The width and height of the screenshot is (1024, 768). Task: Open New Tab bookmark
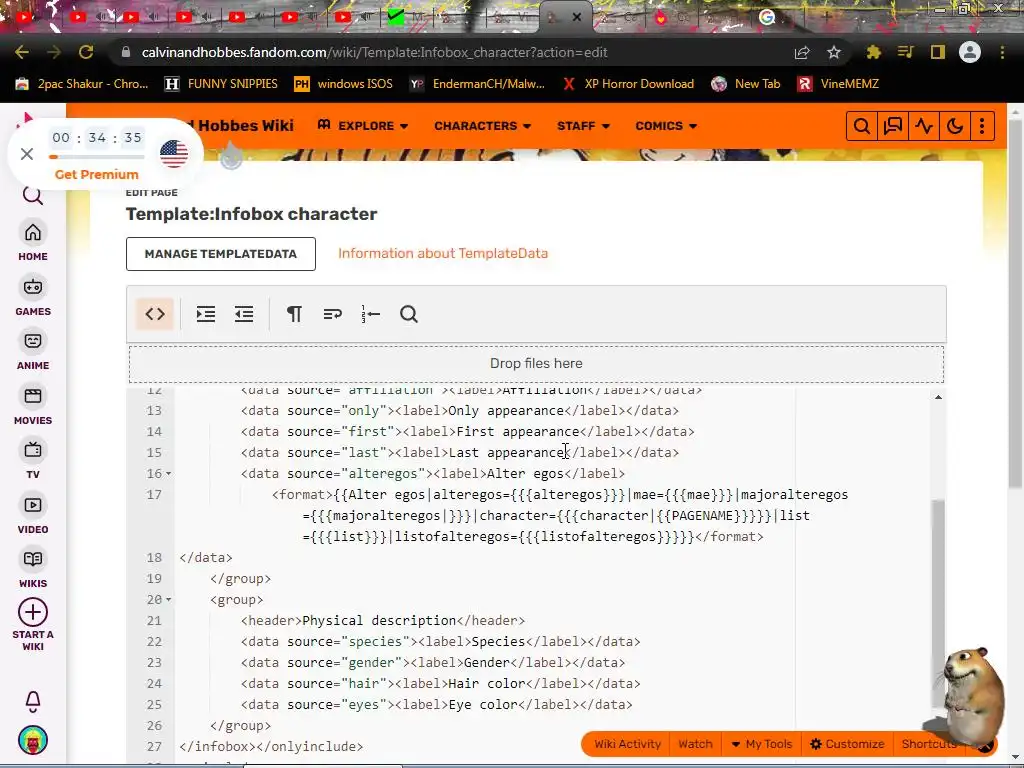pyautogui.click(x=746, y=84)
